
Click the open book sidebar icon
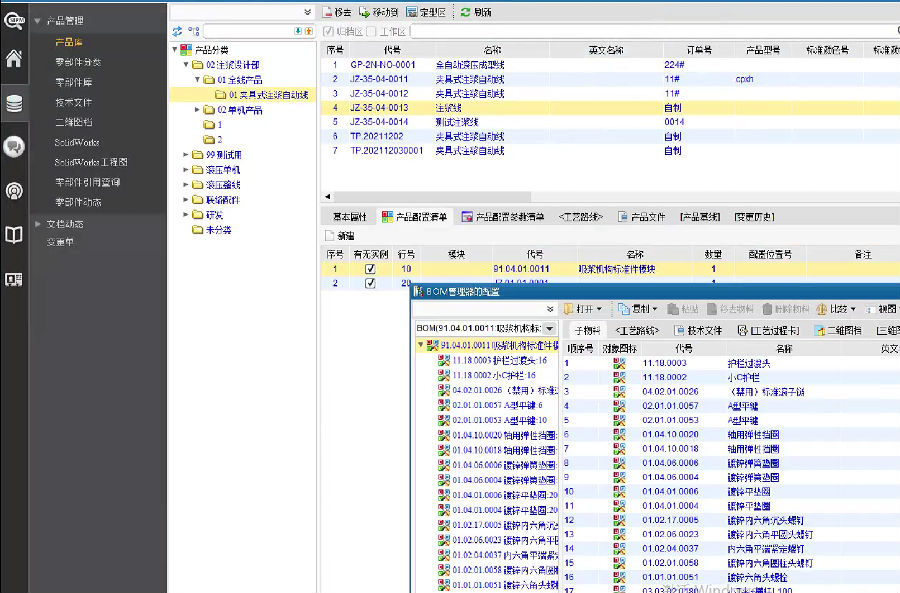click(x=14, y=235)
